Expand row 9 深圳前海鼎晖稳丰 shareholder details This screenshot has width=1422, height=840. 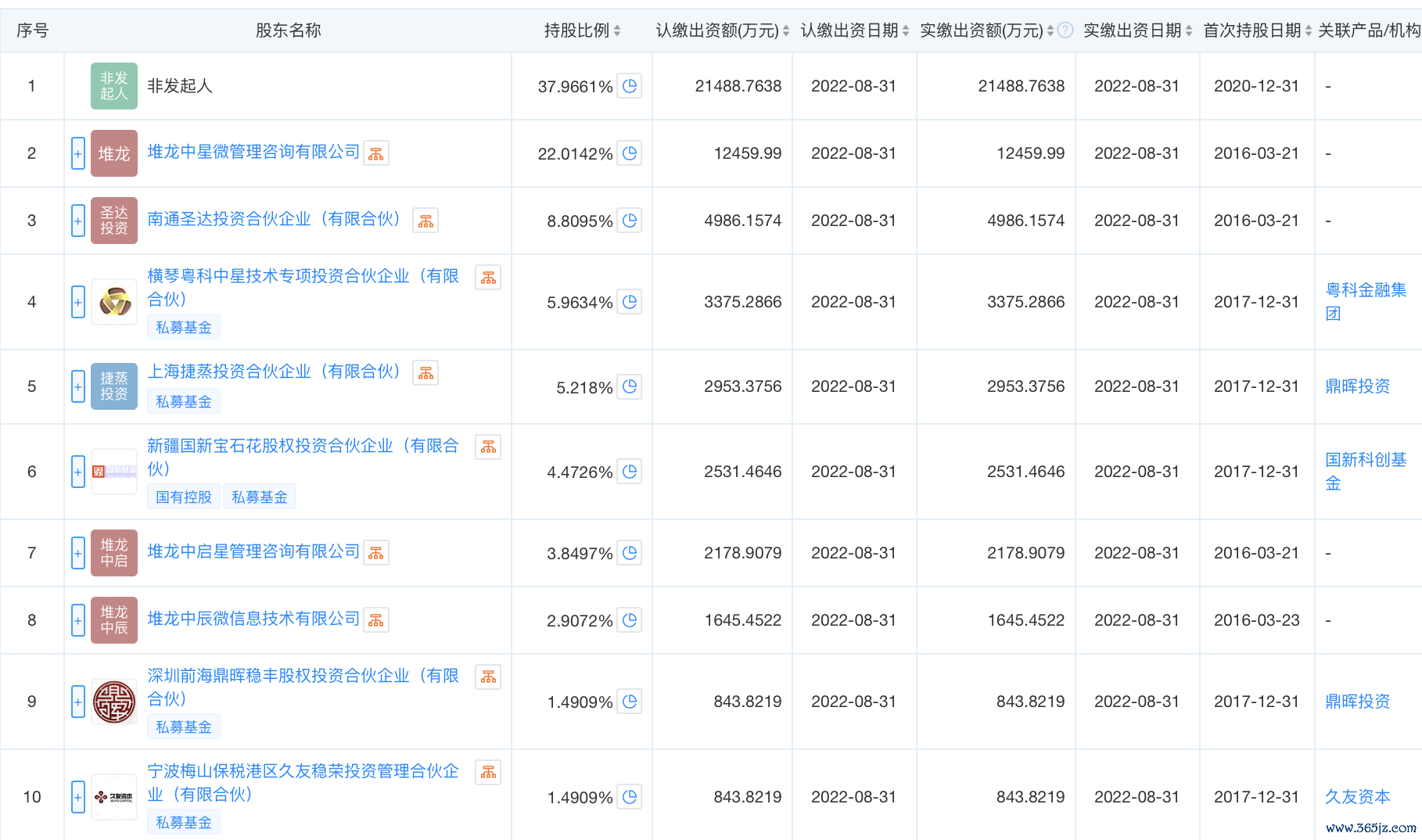point(78,702)
